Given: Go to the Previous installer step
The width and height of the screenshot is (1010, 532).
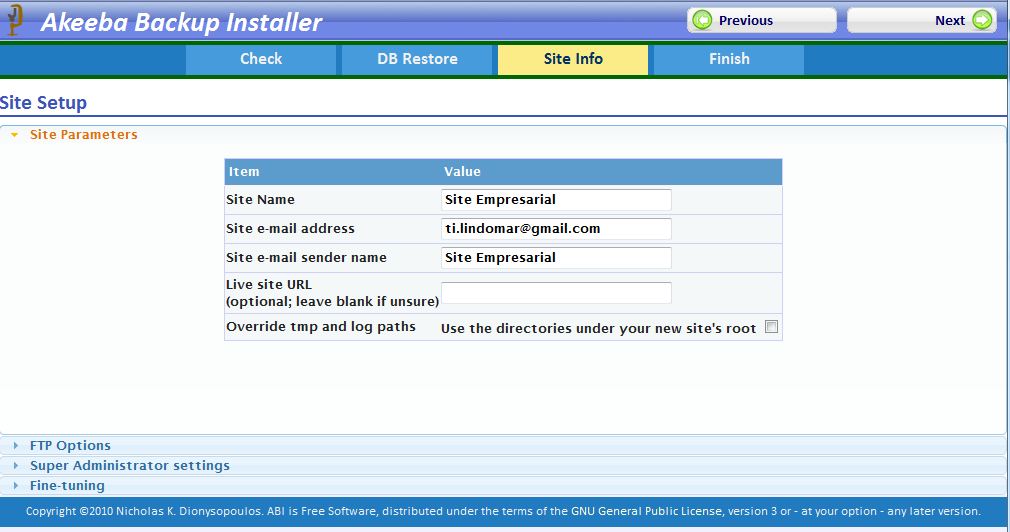Looking at the screenshot, I should coord(762,20).
